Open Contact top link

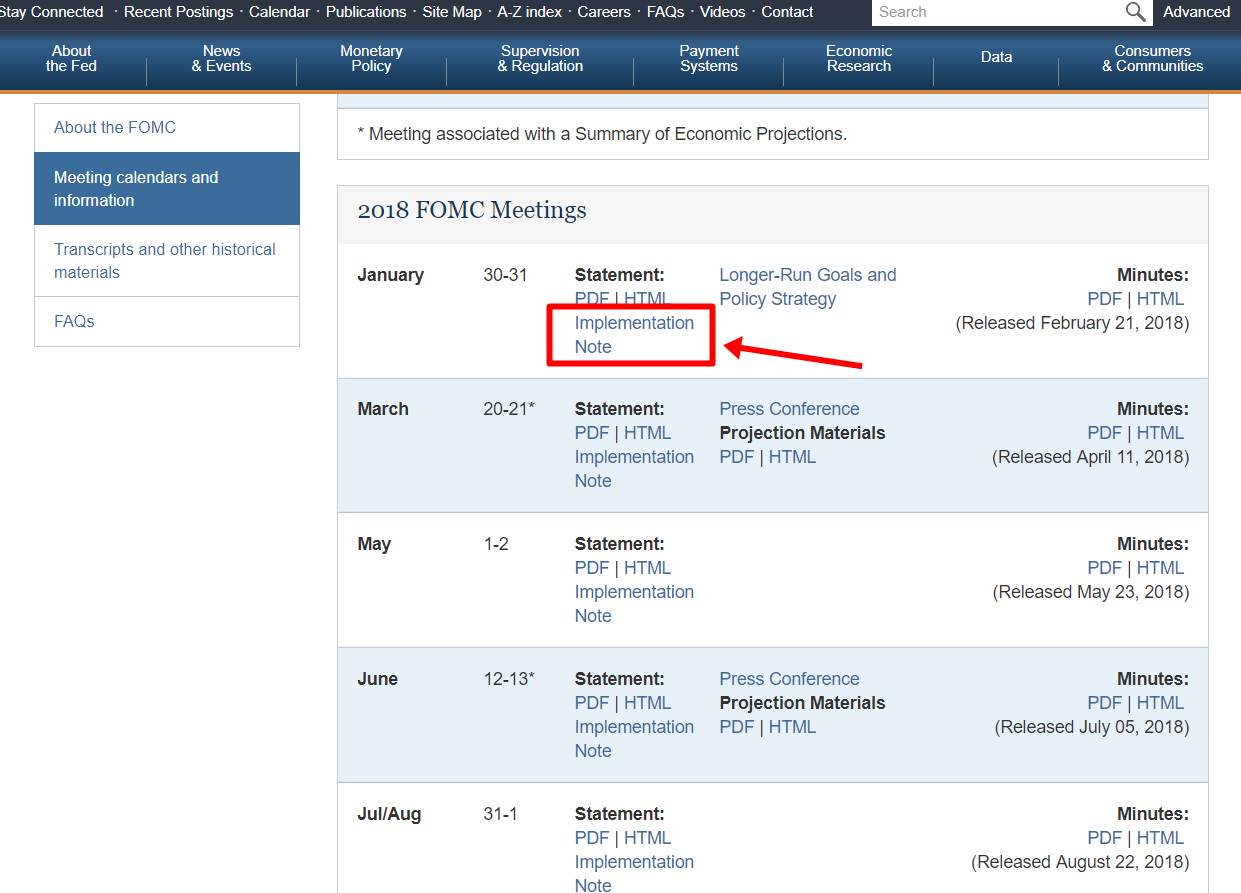tap(787, 12)
